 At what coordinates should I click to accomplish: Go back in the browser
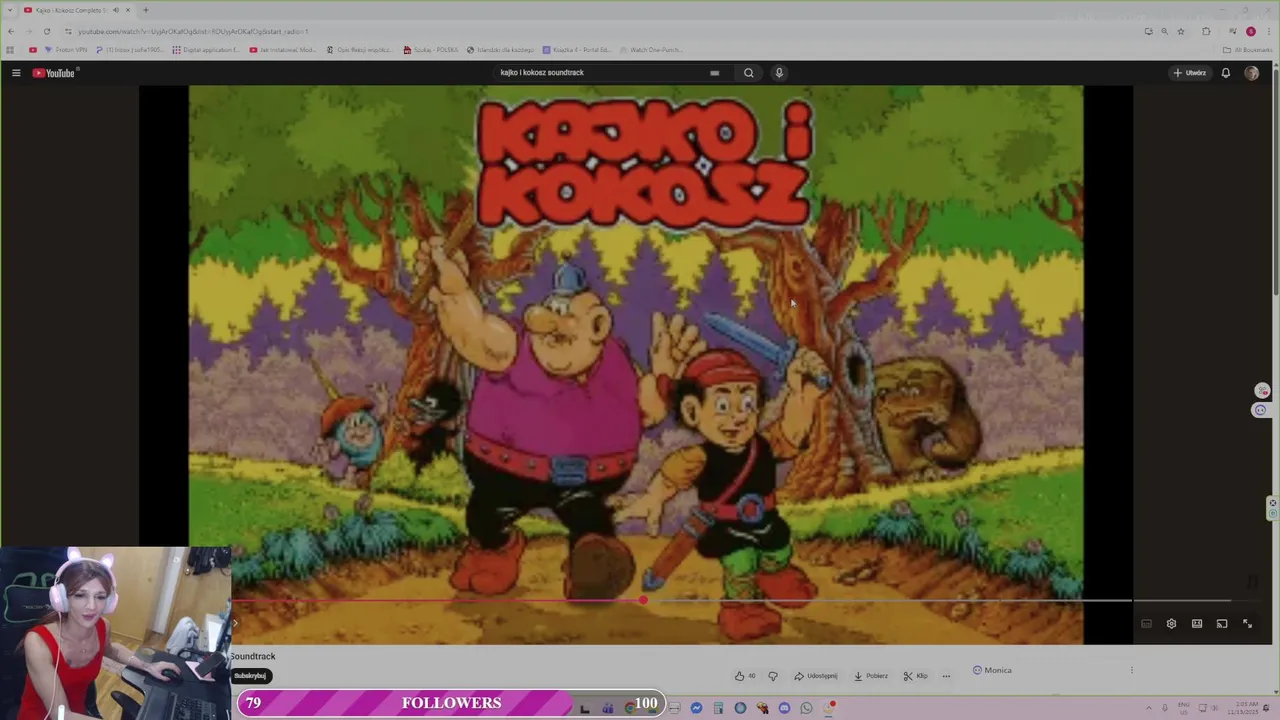(11, 31)
